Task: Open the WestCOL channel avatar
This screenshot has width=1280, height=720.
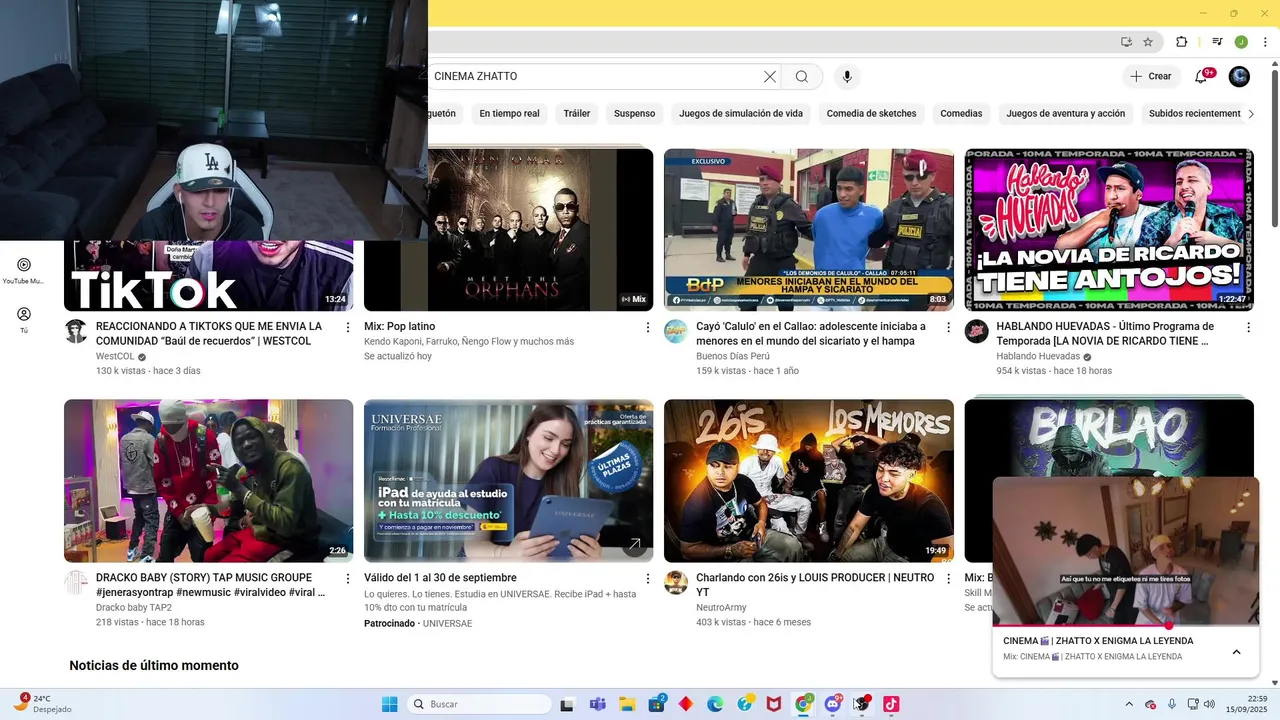Action: tap(76, 331)
